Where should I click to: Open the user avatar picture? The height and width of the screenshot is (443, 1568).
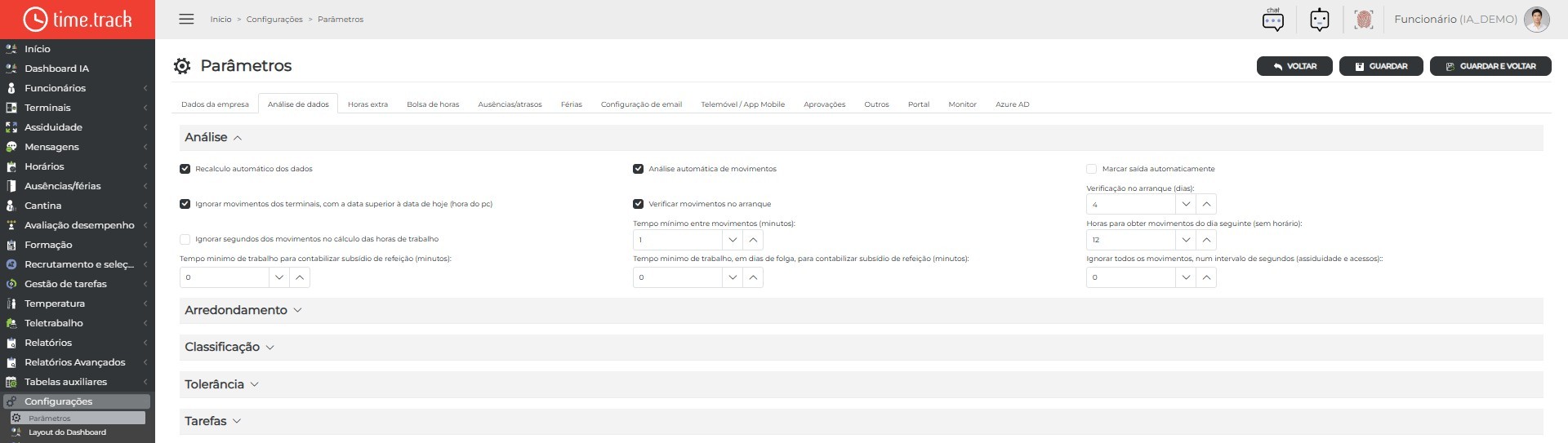1536,20
